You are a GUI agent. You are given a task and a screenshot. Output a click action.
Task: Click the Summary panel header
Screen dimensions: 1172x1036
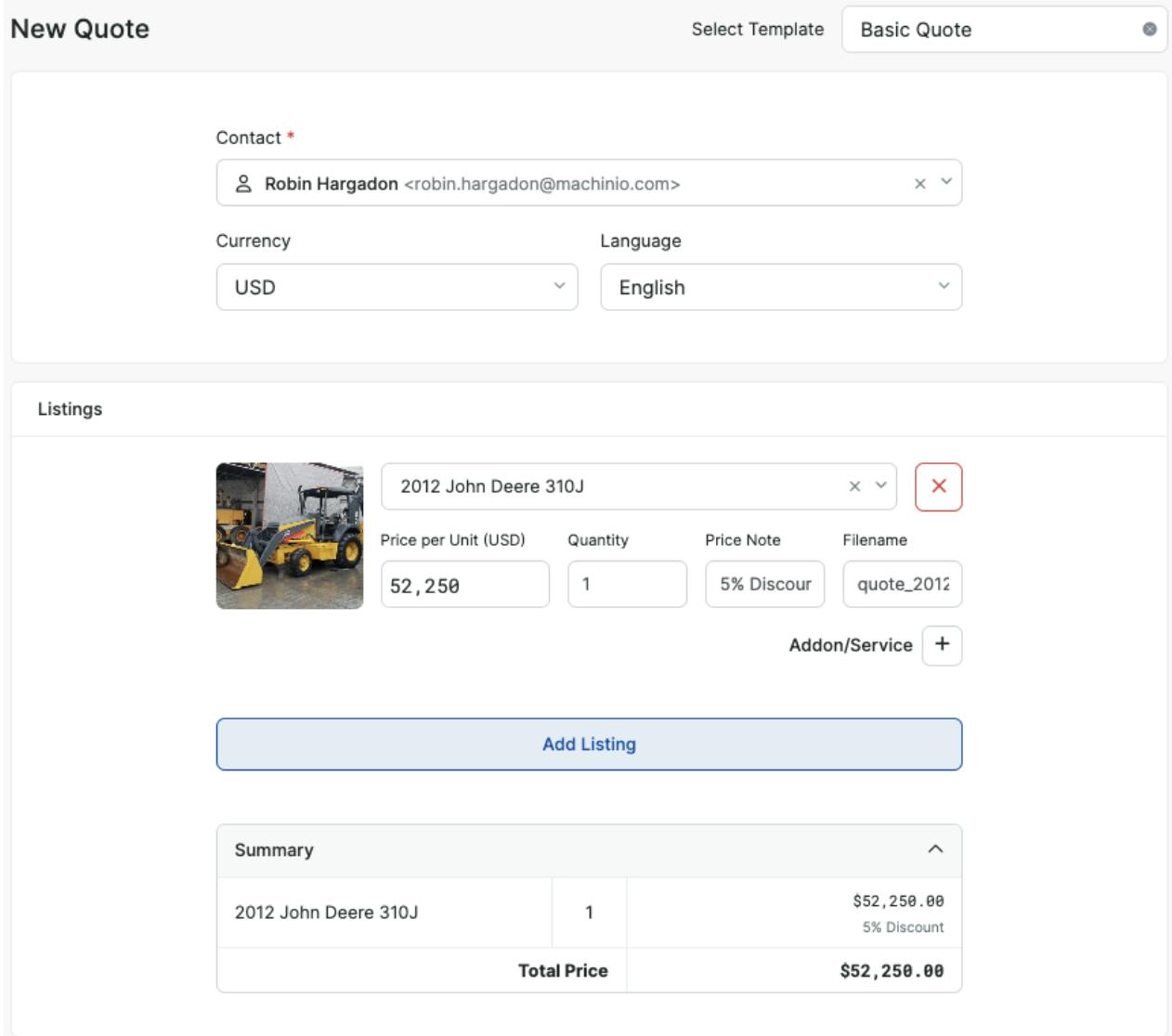click(x=557, y=850)
